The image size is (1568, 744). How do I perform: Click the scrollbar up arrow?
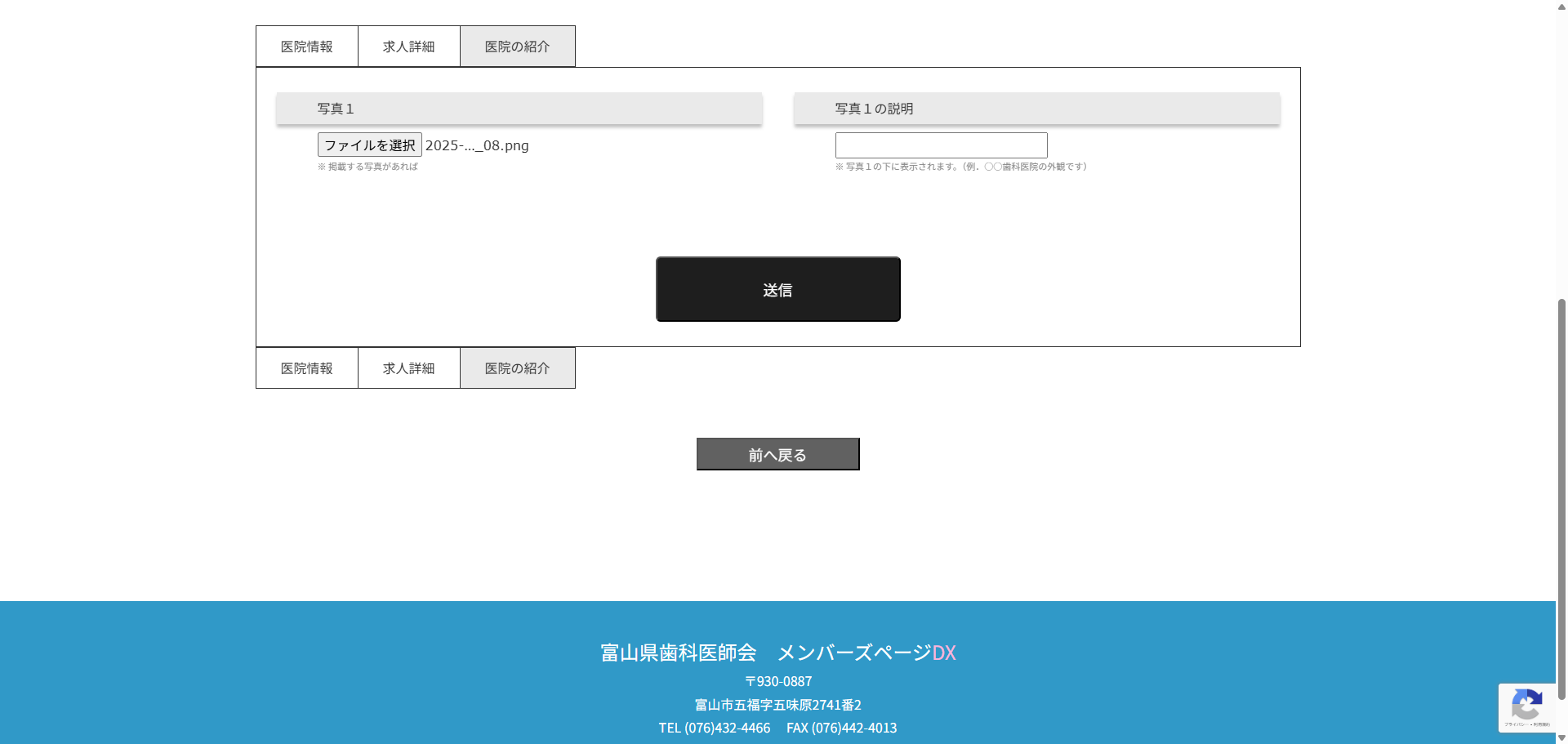(x=1561, y=7)
